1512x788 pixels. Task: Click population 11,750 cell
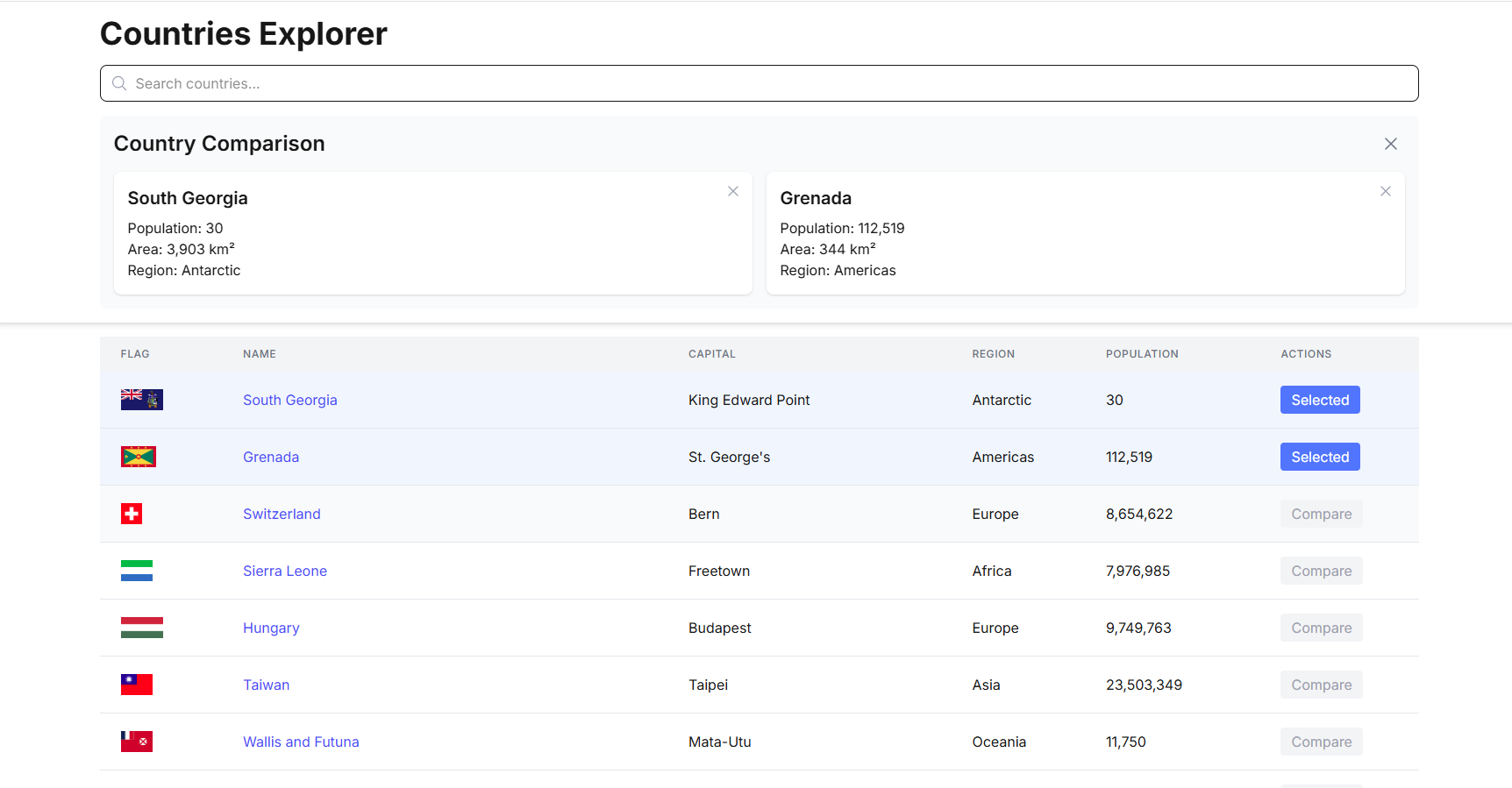coord(1126,742)
